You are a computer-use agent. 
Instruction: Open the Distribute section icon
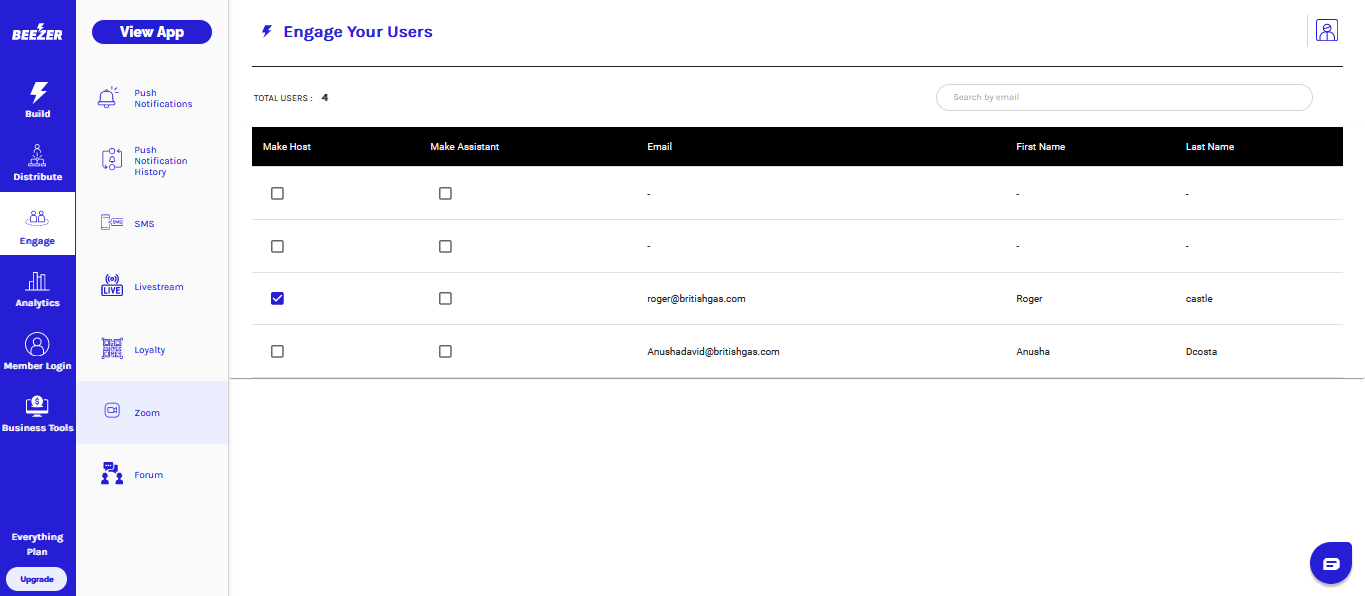38,156
